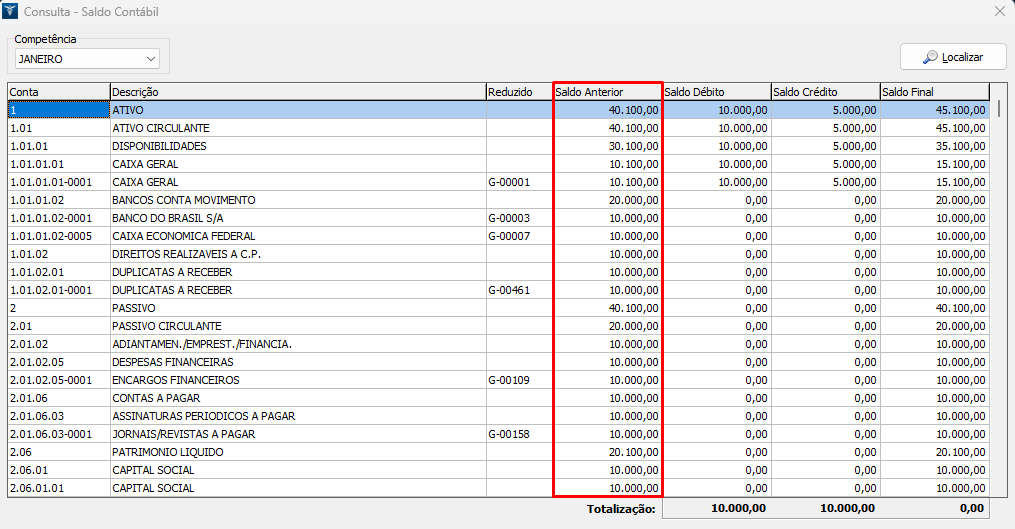The image size is (1015, 529).
Task: Select the Saldo Anterior column header
Action: [x=607, y=92]
